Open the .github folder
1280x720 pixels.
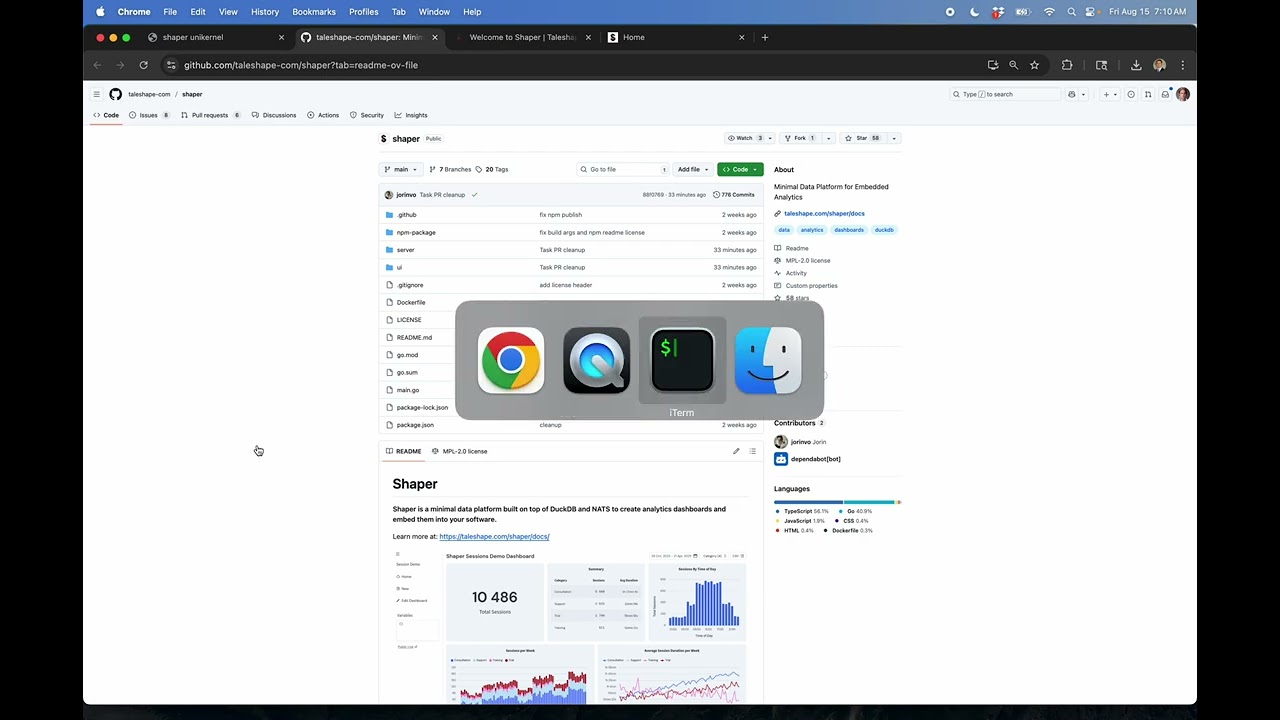(x=406, y=215)
